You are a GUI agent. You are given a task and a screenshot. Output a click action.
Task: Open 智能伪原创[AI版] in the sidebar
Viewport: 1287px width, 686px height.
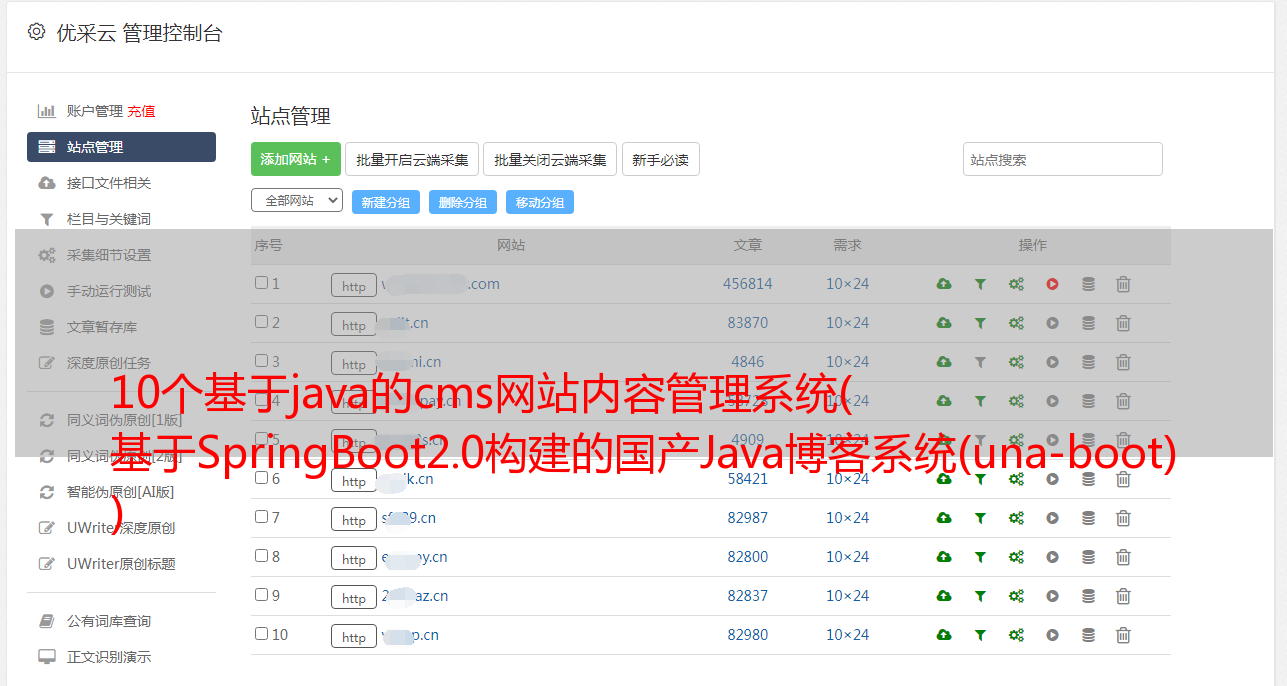coord(120,492)
